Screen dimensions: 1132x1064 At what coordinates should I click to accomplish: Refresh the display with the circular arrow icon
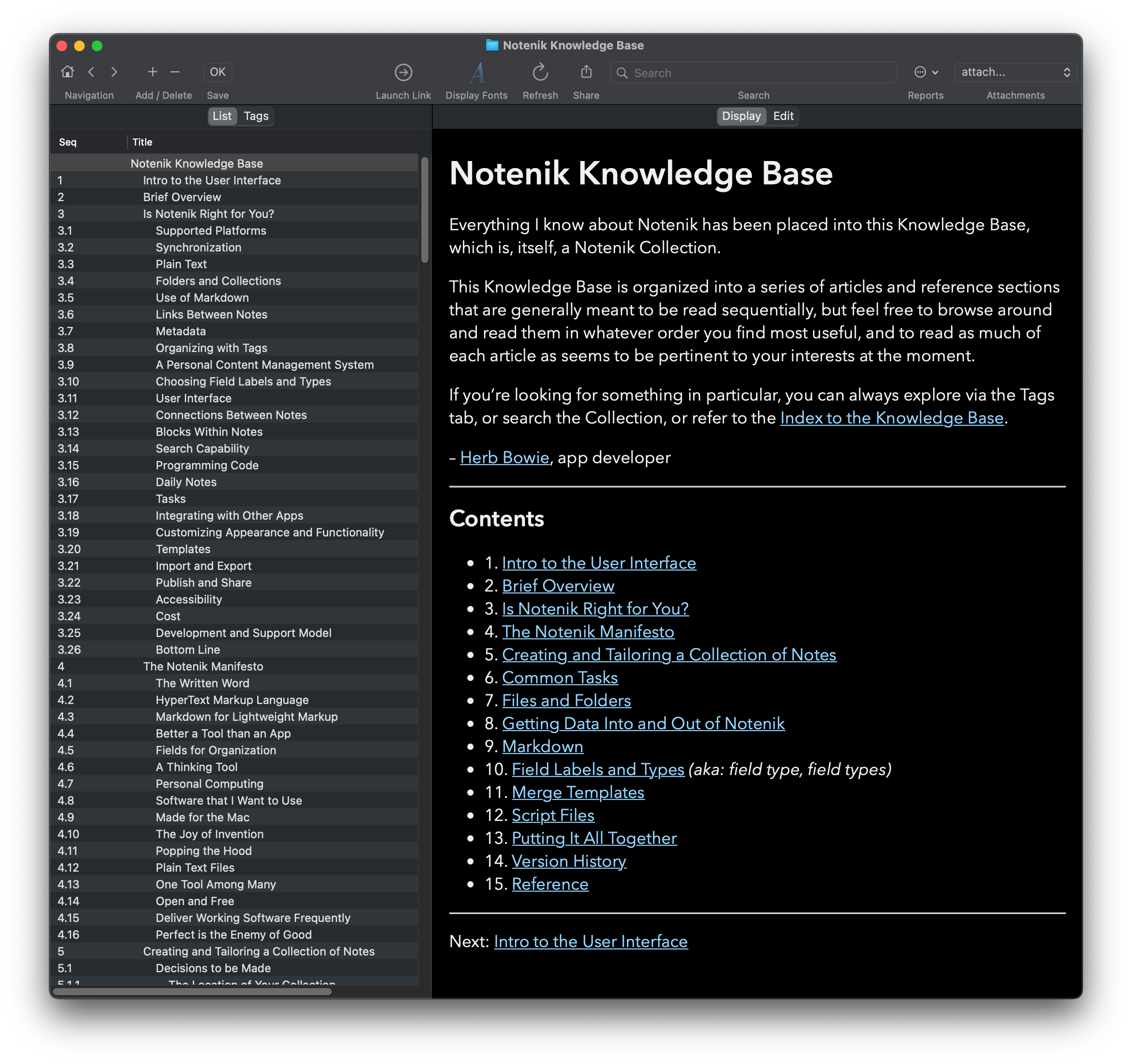tap(540, 72)
